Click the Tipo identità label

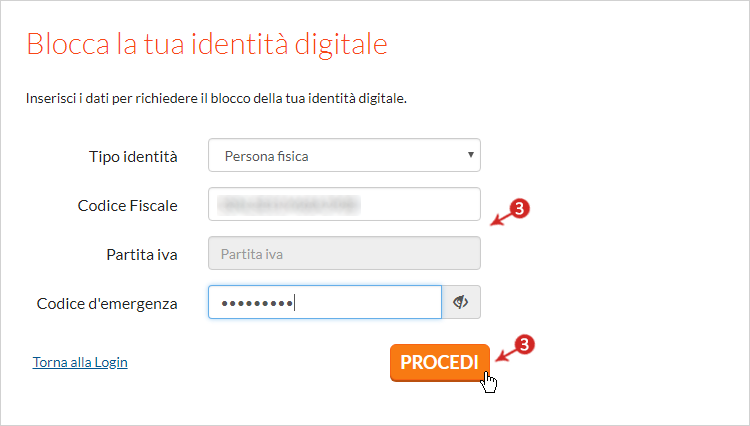coord(133,157)
